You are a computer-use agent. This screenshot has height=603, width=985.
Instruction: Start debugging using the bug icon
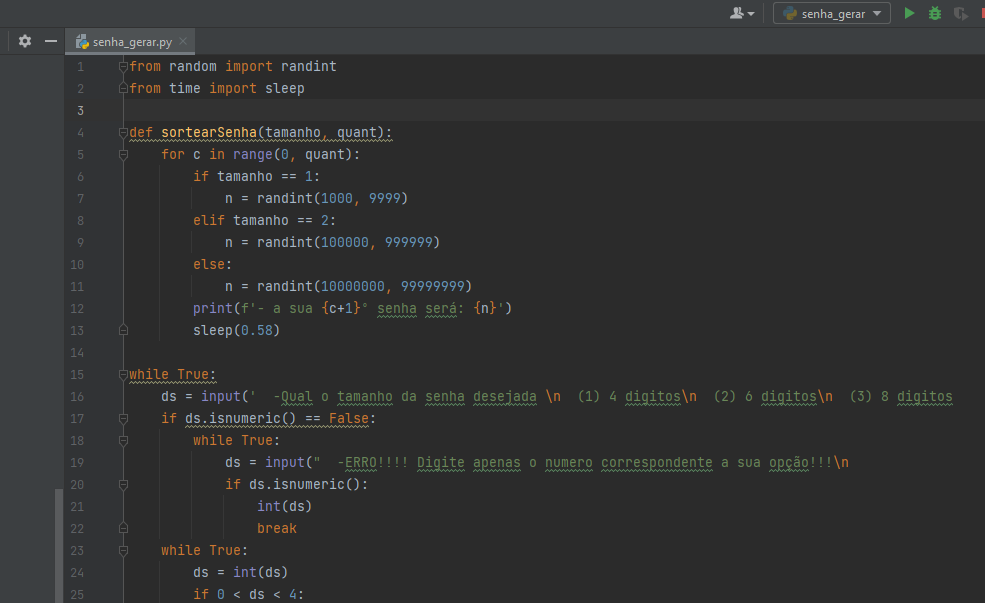(x=934, y=13)
